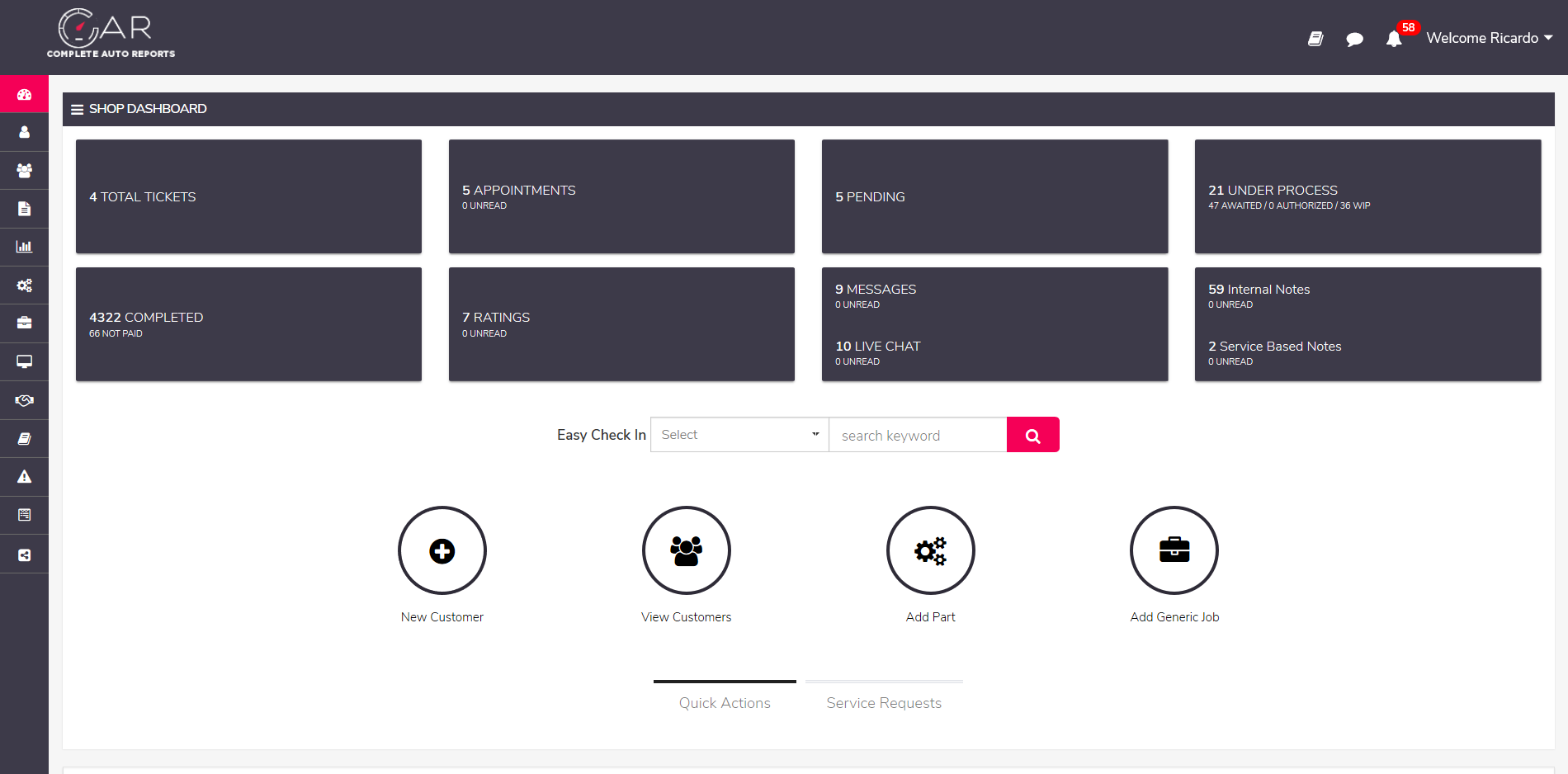Click the 66 NOT PAID text
The width and height of the screenshot is (1568, 774).
coord(116,333)
